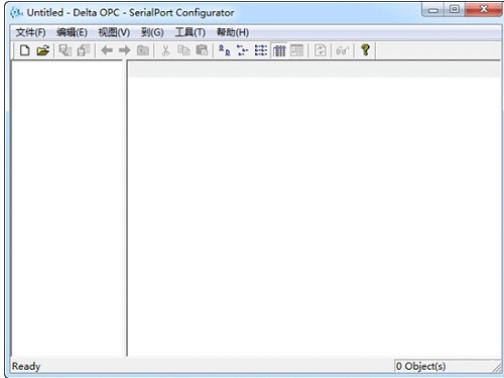Cut selection with the scissors icon
Screen dimensions: 504x378
[x=165, y=51]
